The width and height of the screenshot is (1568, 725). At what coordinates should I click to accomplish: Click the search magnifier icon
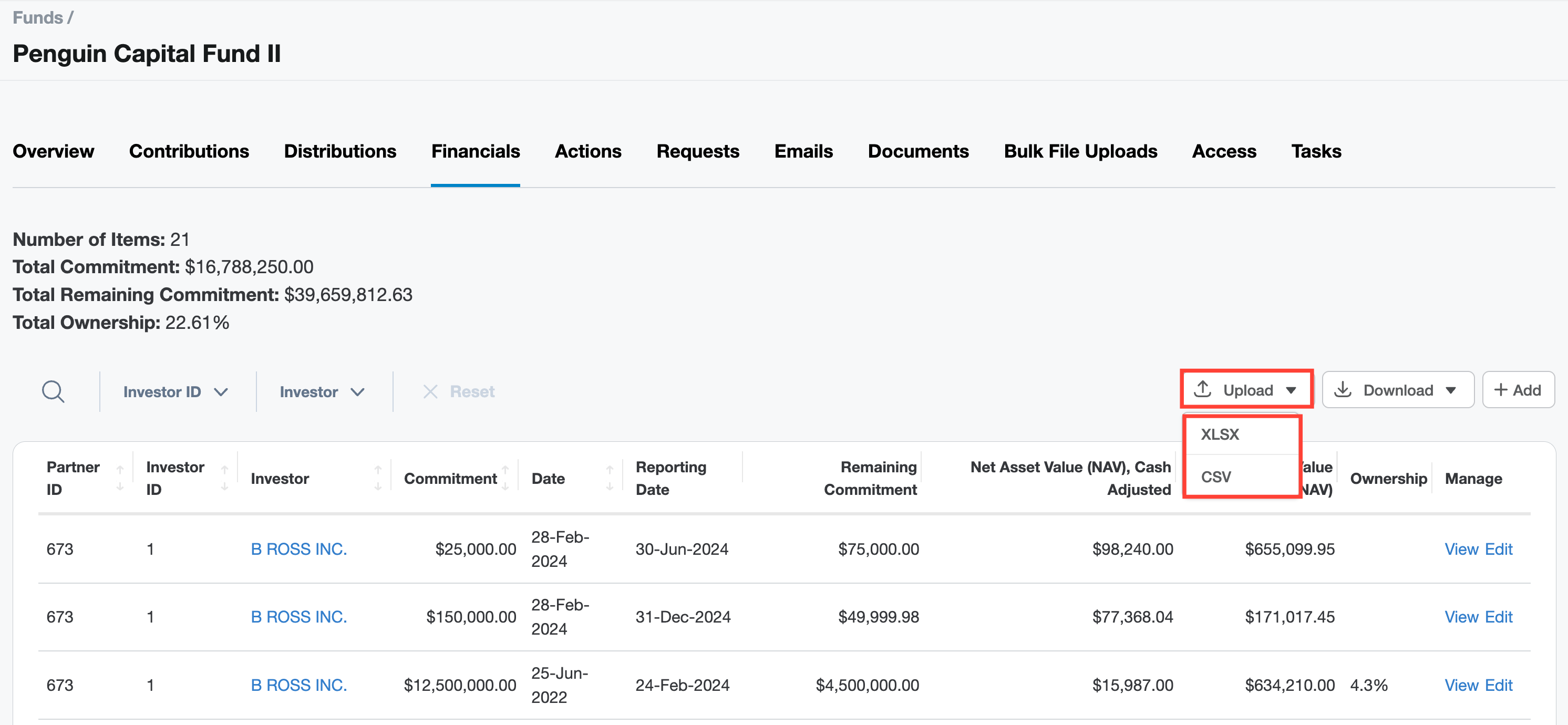click(53, 391)
